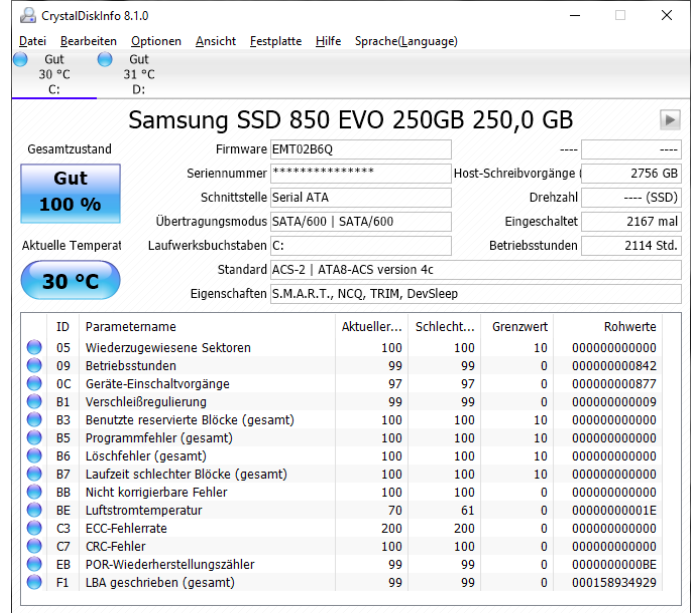Image resolution: width=696 pixels, height=613 pixels.
Task: Click status orb of Luftstromtemperatur row
Action: (x=34, y=510)
